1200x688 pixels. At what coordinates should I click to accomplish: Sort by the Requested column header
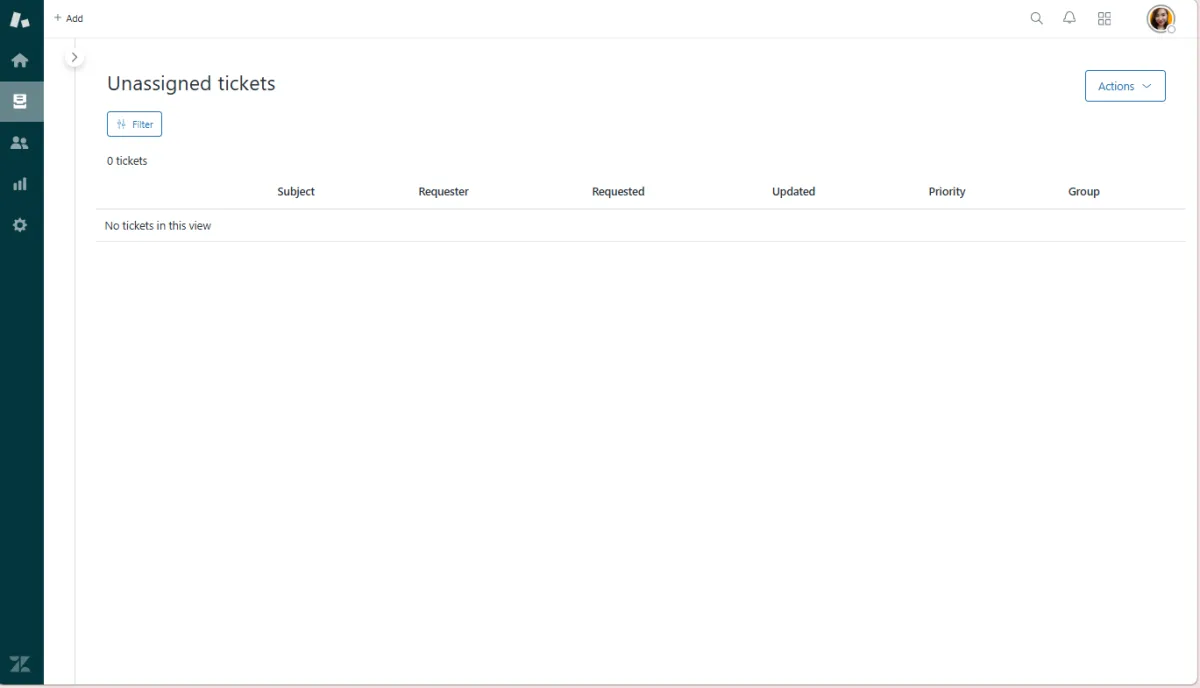[618, 191]
